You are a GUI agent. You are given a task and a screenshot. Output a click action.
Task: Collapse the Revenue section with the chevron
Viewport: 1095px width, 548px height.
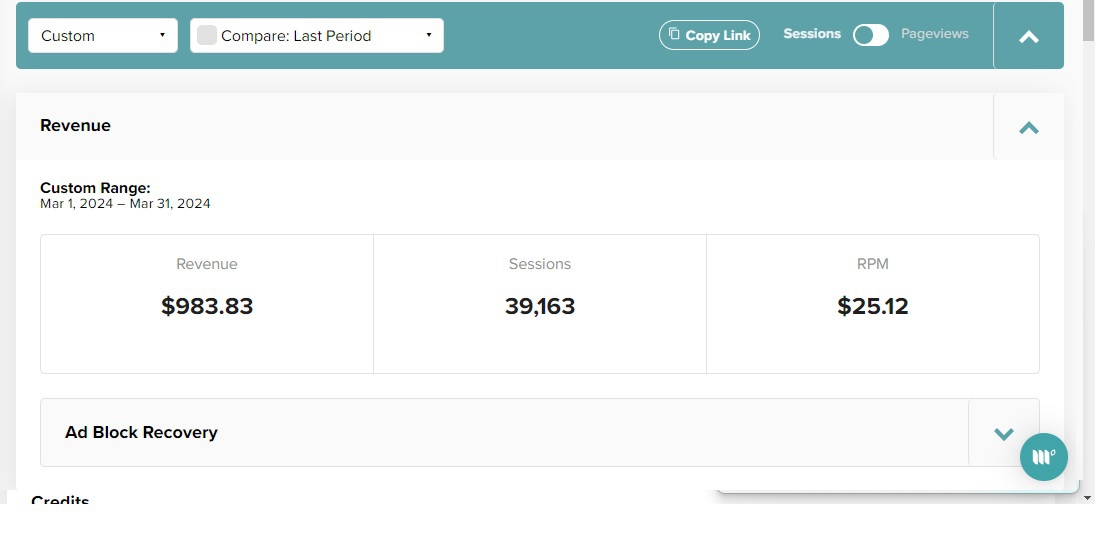click(1029, 127)
